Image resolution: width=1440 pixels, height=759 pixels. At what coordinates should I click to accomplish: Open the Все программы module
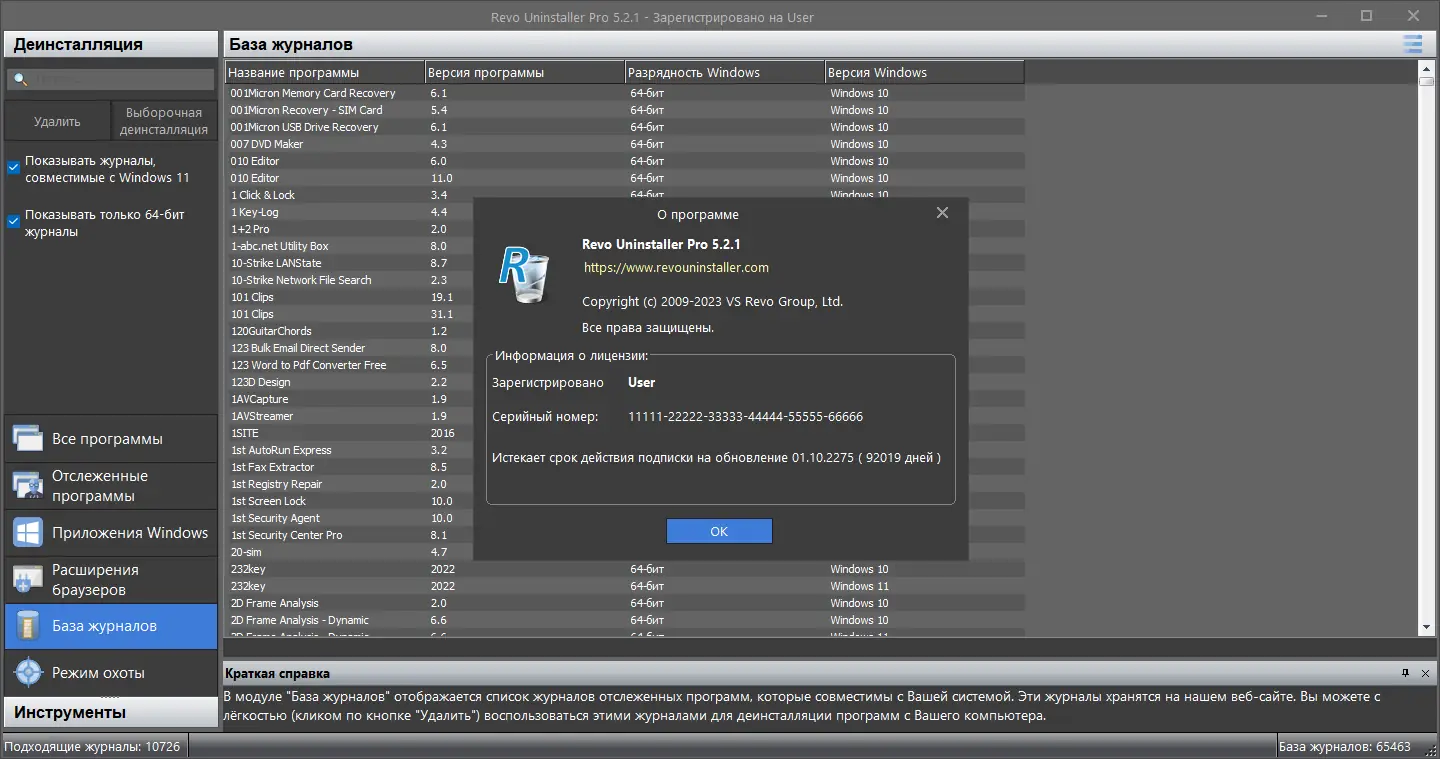point(111,439)
